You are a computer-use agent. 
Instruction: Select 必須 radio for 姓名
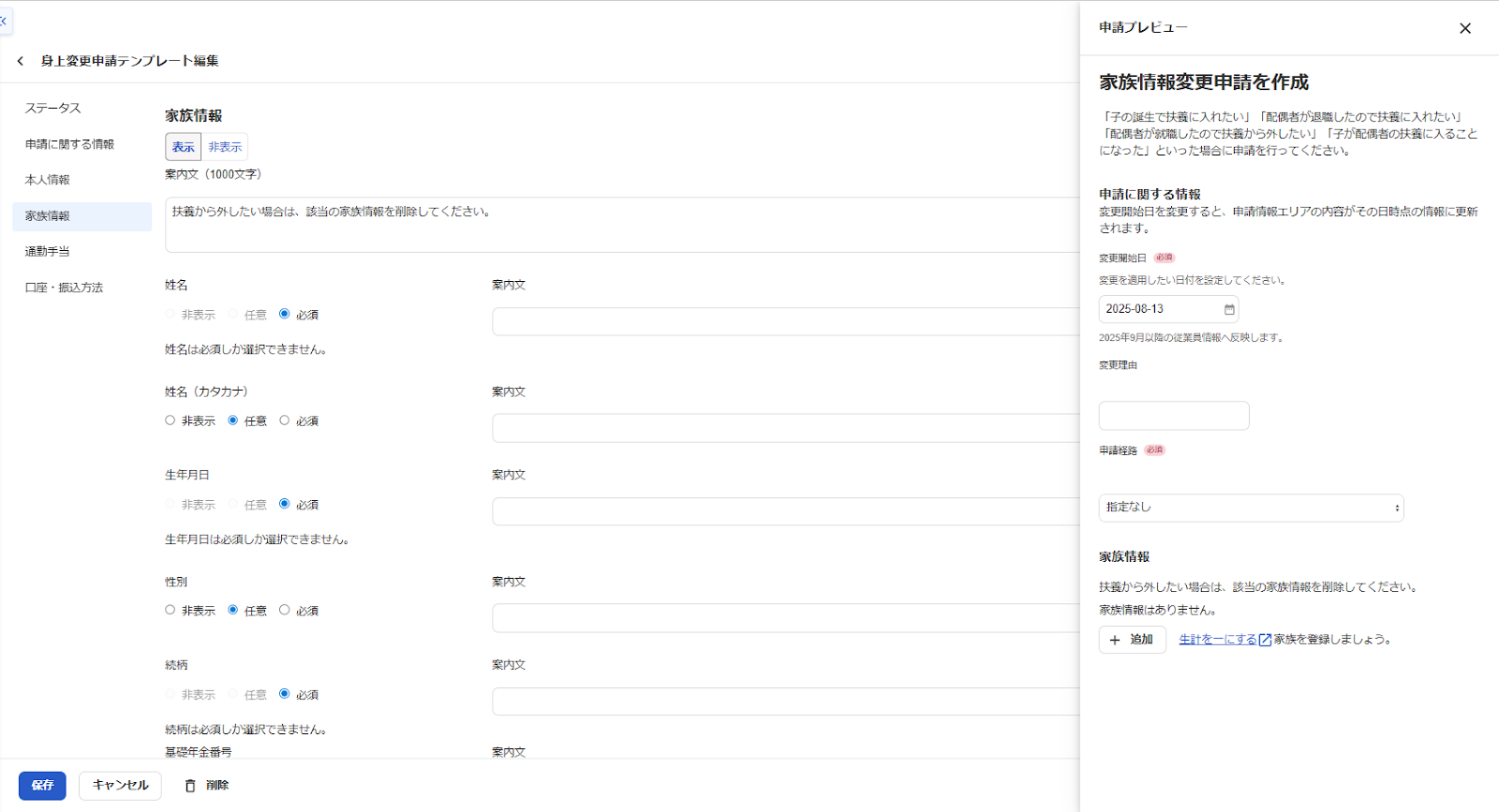(x=285, y=314)
